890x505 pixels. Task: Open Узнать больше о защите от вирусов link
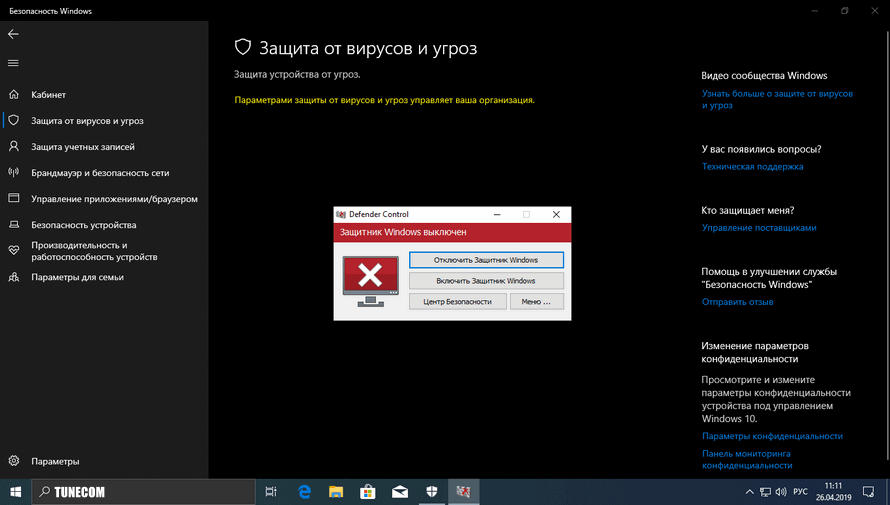777,99
